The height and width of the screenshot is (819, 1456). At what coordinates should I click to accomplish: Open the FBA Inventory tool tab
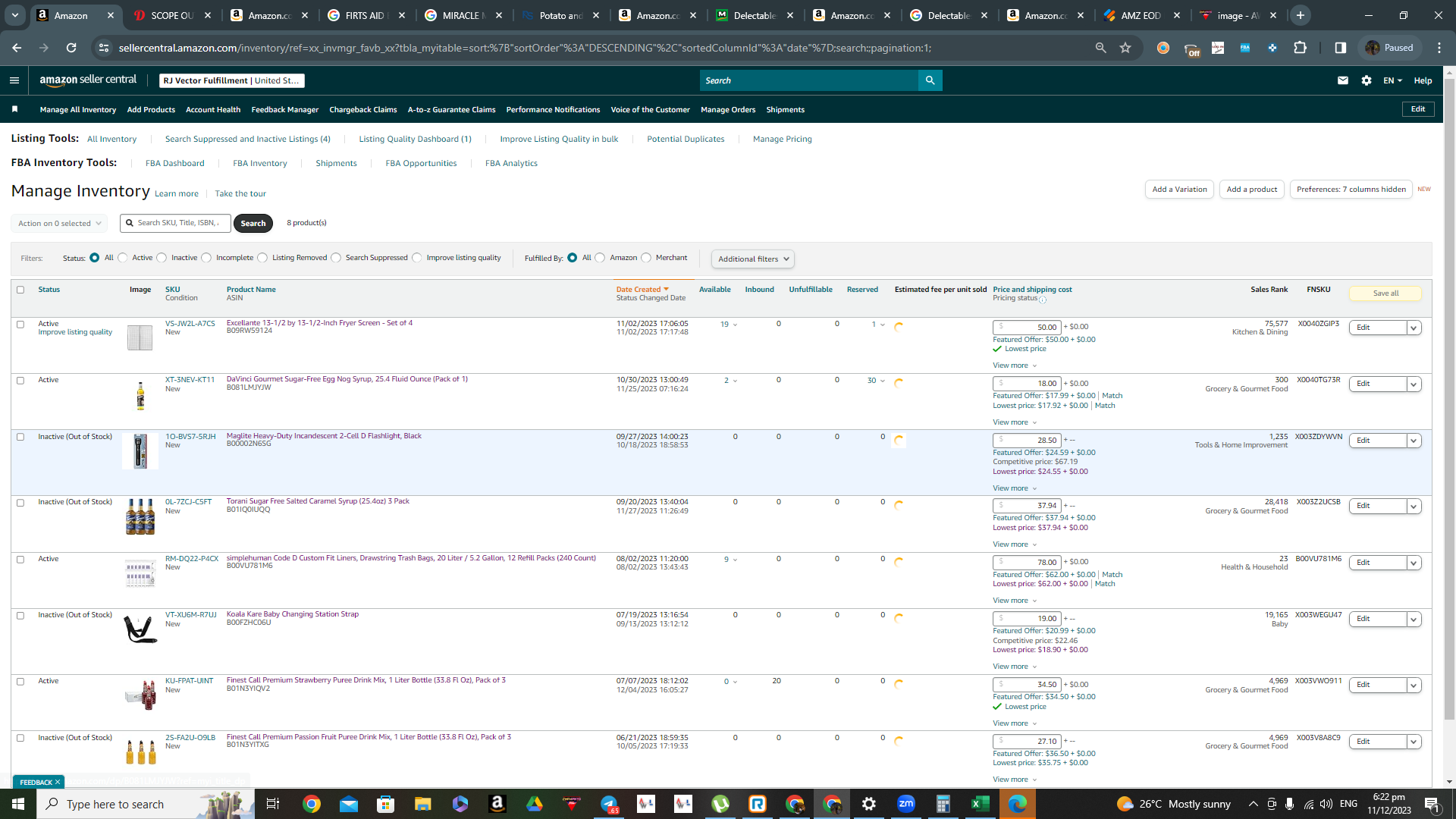coord(260,164)
